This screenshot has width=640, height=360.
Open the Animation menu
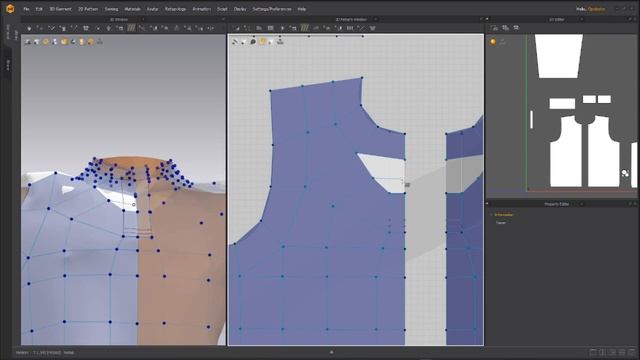coord(202,9)
